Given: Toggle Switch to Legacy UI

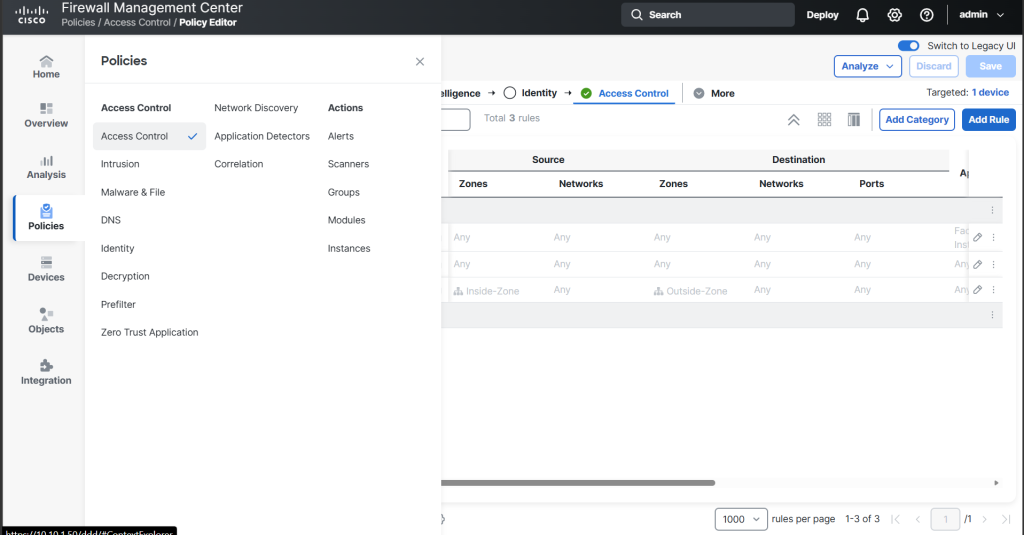Looking at the screenshot, I should [908, 46].
